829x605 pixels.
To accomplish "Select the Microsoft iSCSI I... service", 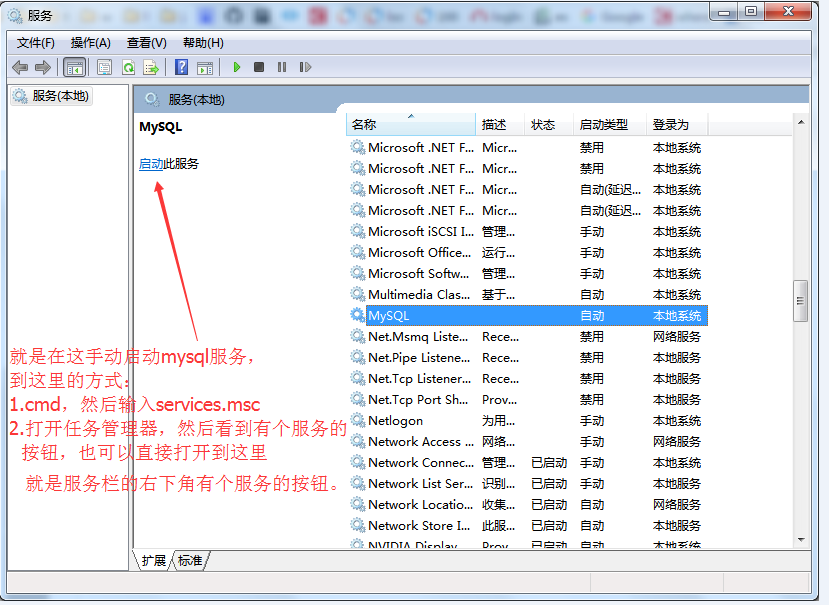I will tap(529, 231).
